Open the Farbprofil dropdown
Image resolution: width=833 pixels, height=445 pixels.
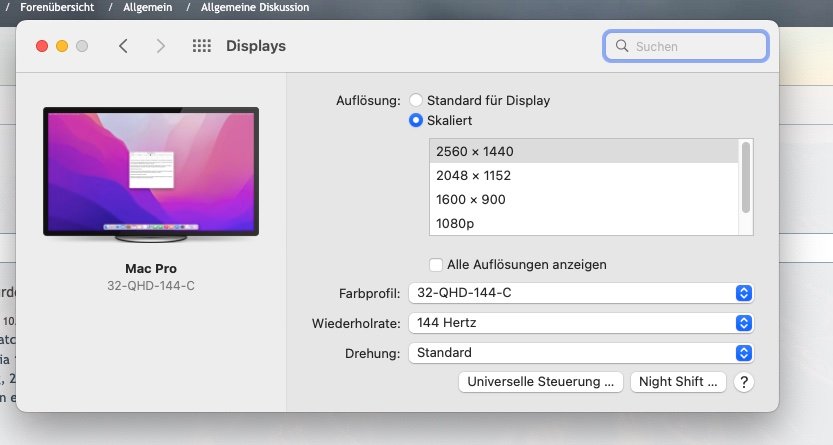click(x=580, y=293)
